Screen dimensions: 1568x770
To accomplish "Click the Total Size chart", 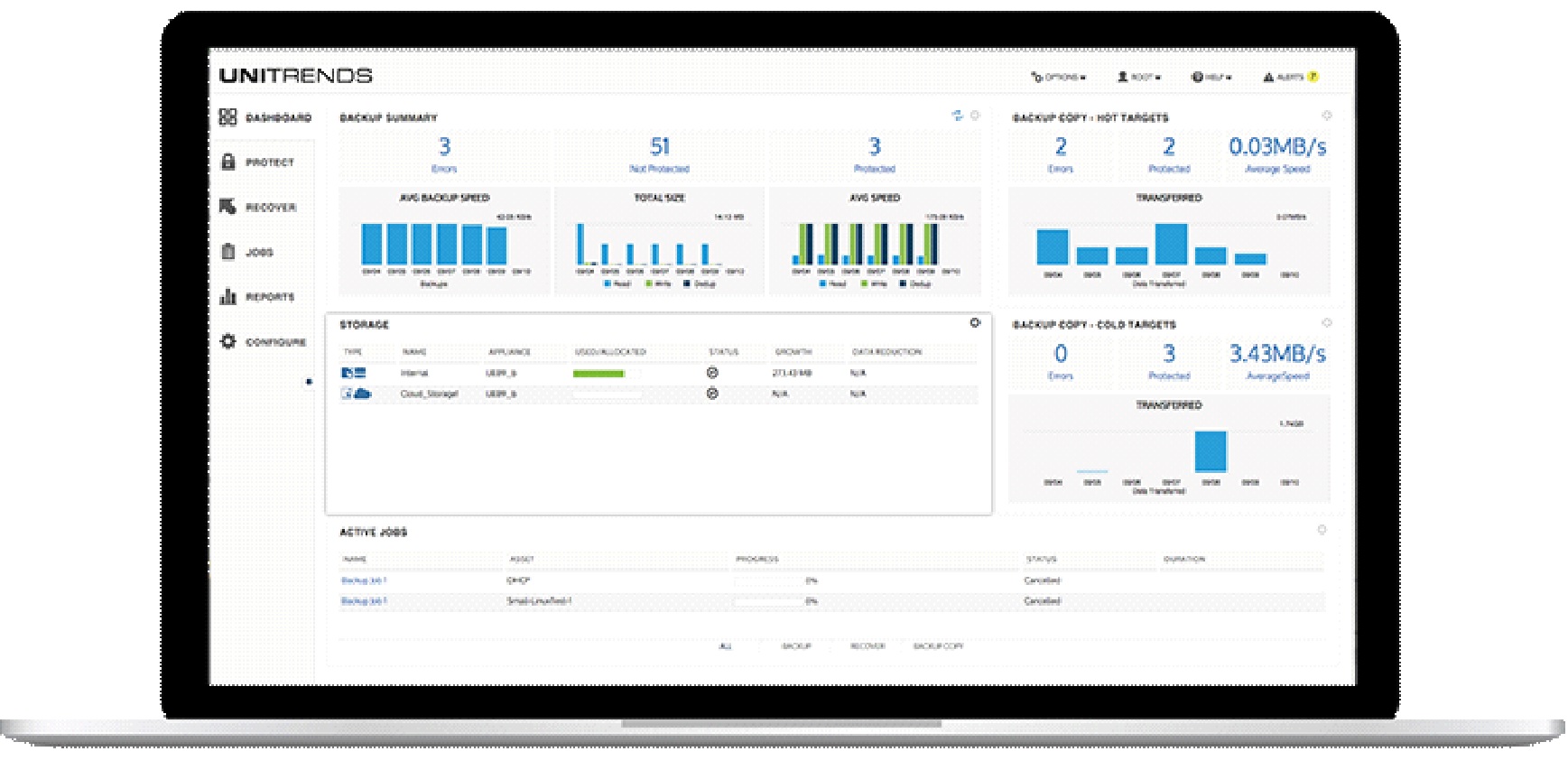I will click(x=660, y=241).
